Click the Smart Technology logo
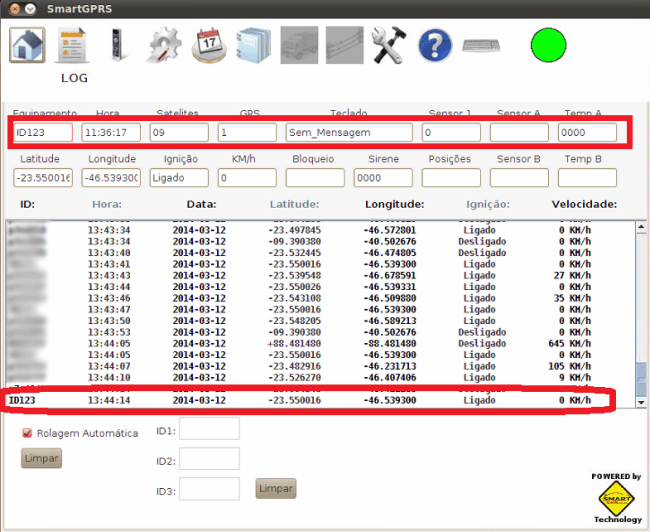The image size is (650, 532). pos(617,497)
